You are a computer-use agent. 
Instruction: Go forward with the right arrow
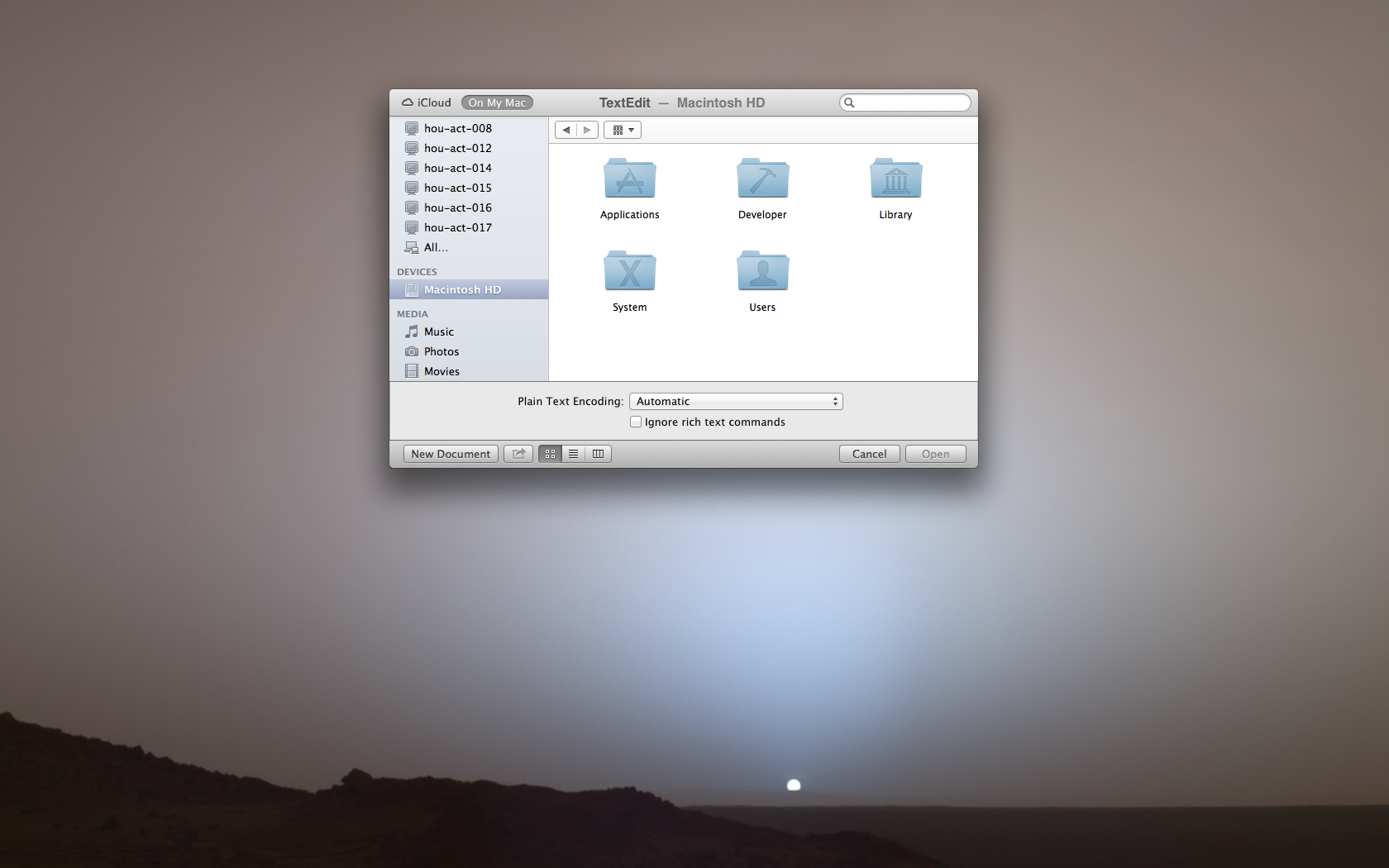coord(588,130)
